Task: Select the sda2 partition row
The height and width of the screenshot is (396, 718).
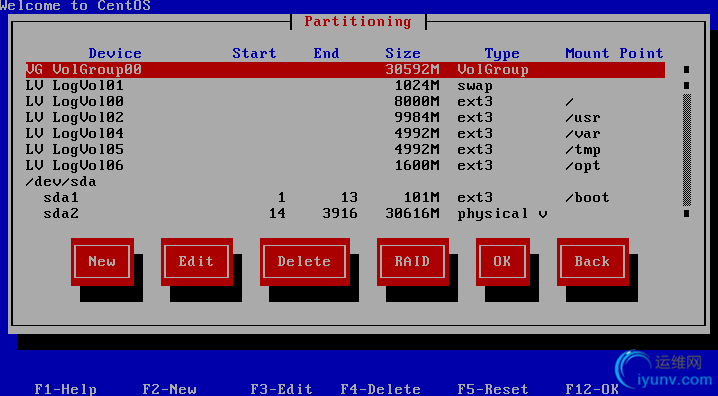Action: (345, 214)
